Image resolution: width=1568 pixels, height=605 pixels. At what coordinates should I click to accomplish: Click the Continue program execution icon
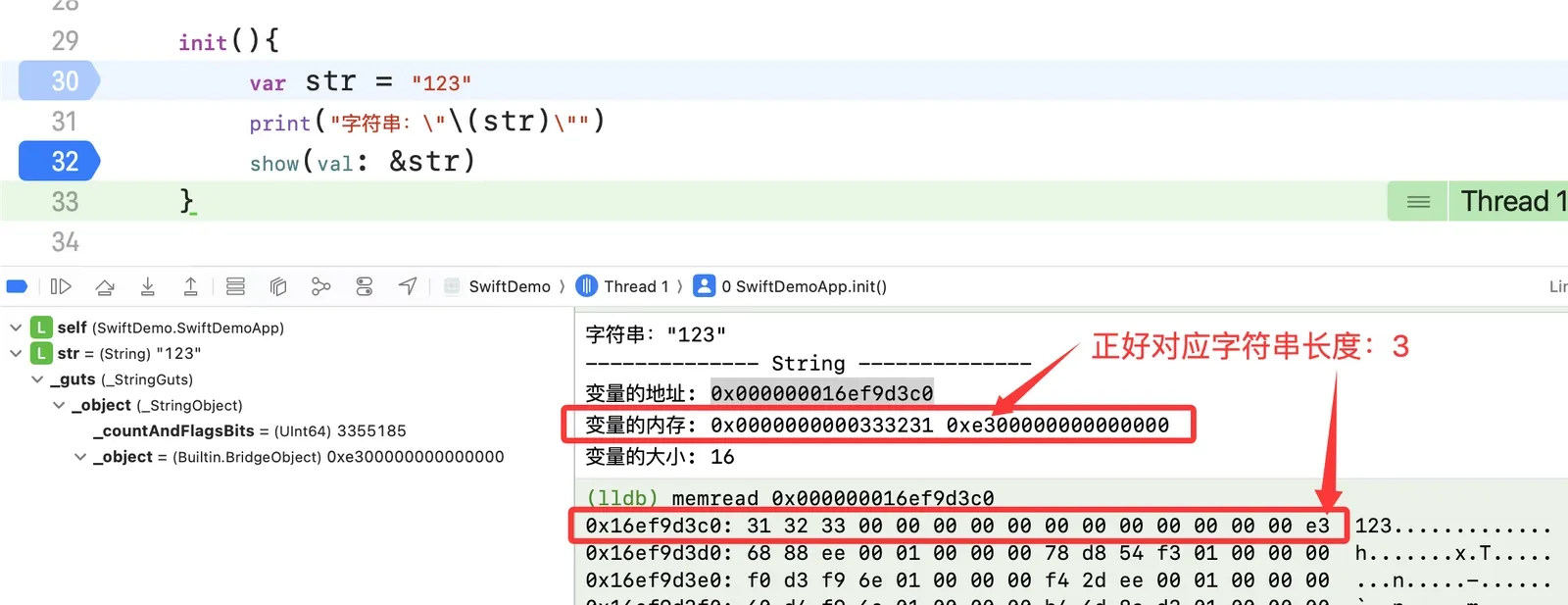(x=61, y=286)
